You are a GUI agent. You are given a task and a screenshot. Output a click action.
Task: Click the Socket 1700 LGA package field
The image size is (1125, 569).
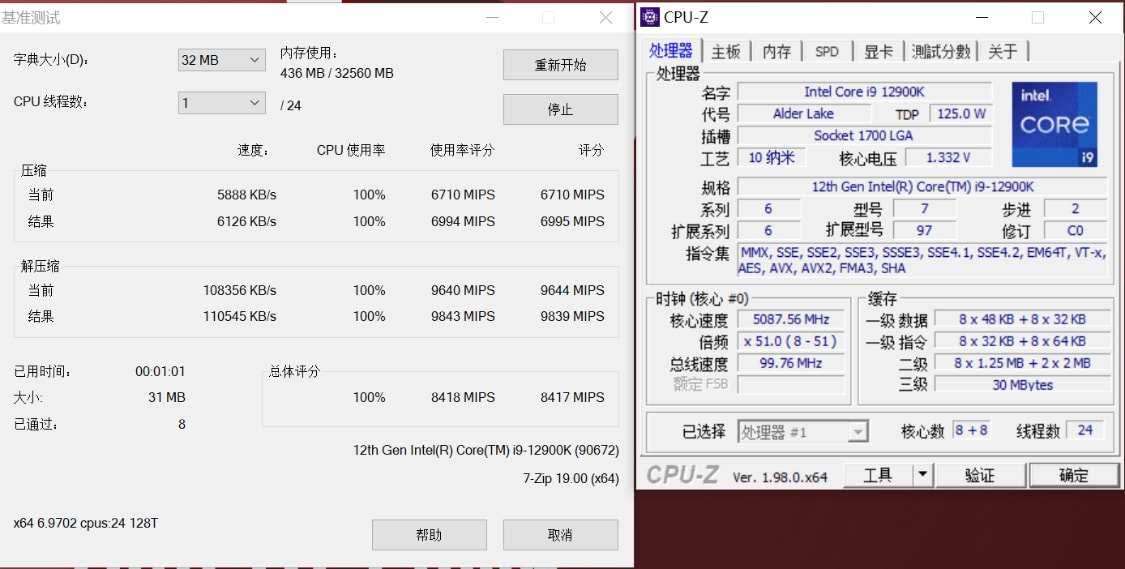pos(865,135)
